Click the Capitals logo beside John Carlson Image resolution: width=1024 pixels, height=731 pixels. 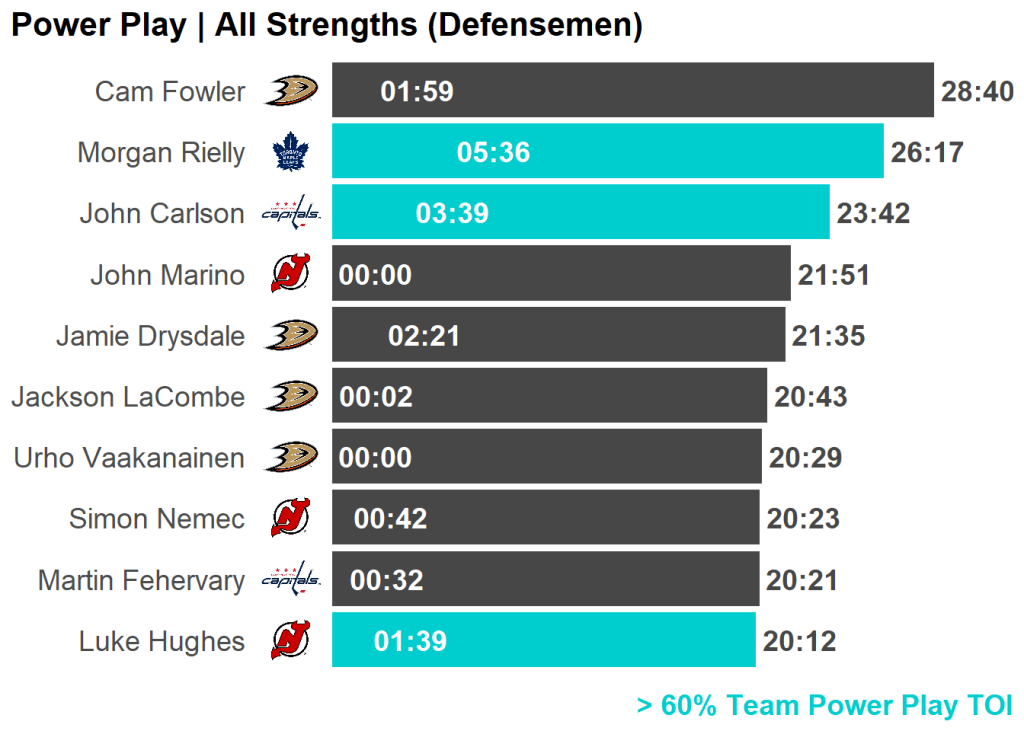291,213
